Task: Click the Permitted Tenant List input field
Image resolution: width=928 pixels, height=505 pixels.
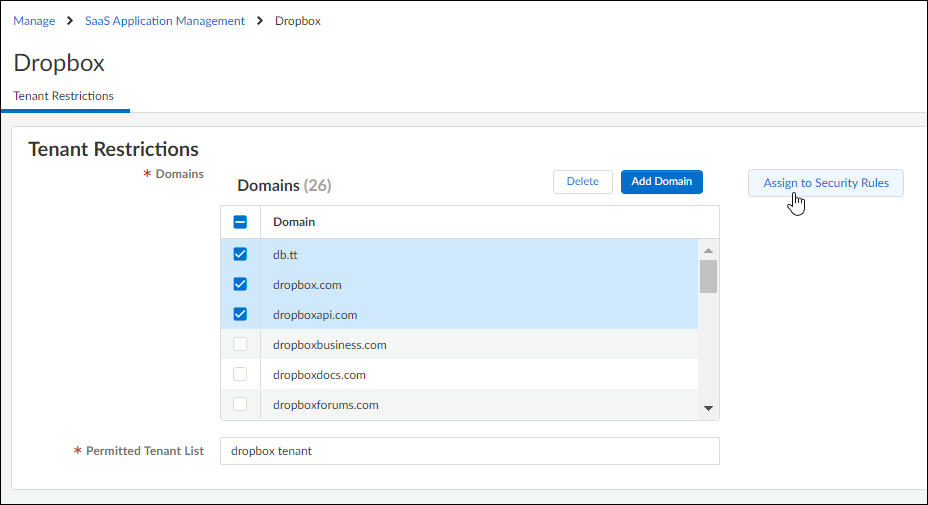Action: pos(469,451)
